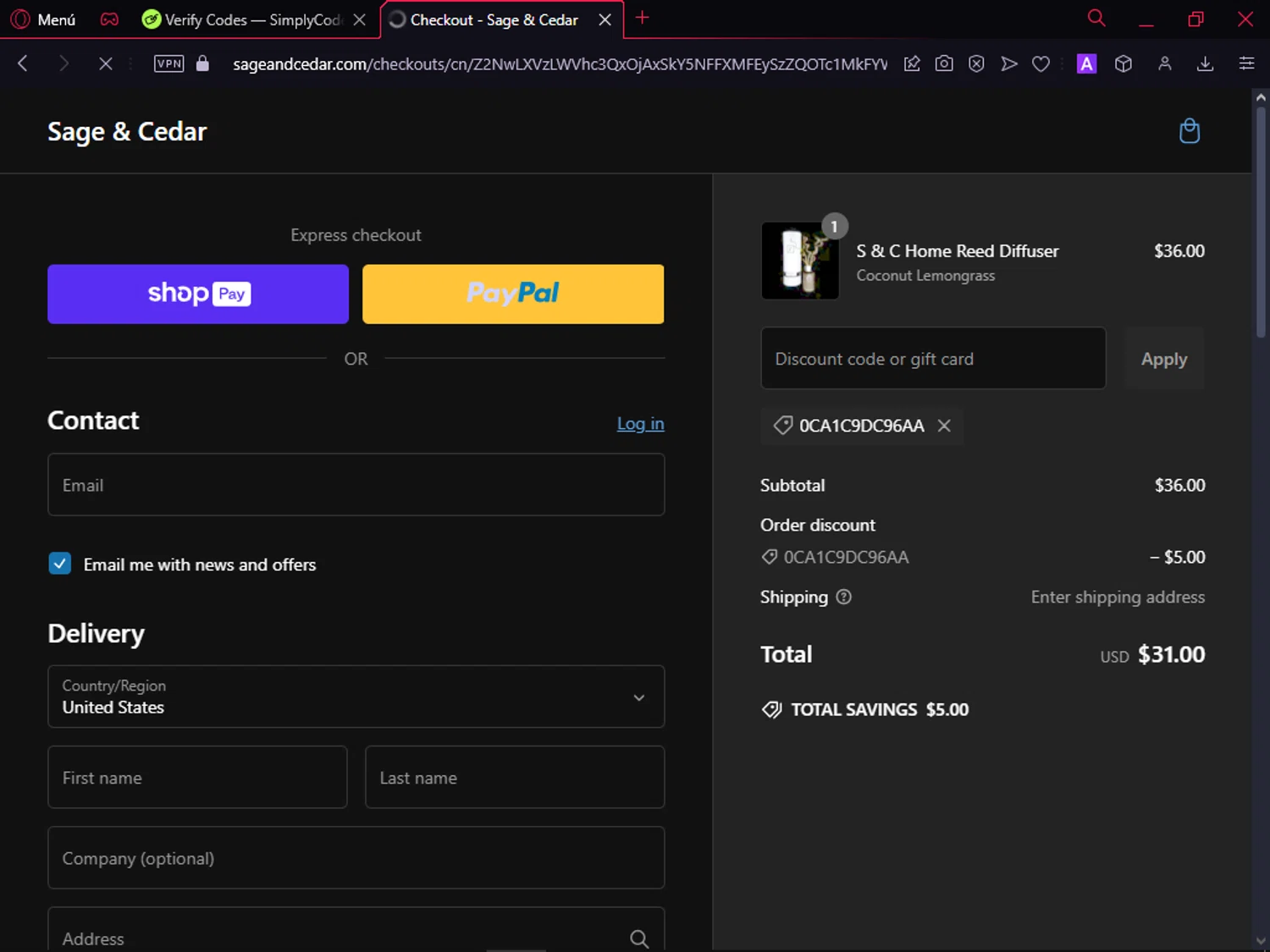Viewport: 1270px width, 952px height.
Task: Uncheck Email me with news and offers
Action: [x=60, y=564]
